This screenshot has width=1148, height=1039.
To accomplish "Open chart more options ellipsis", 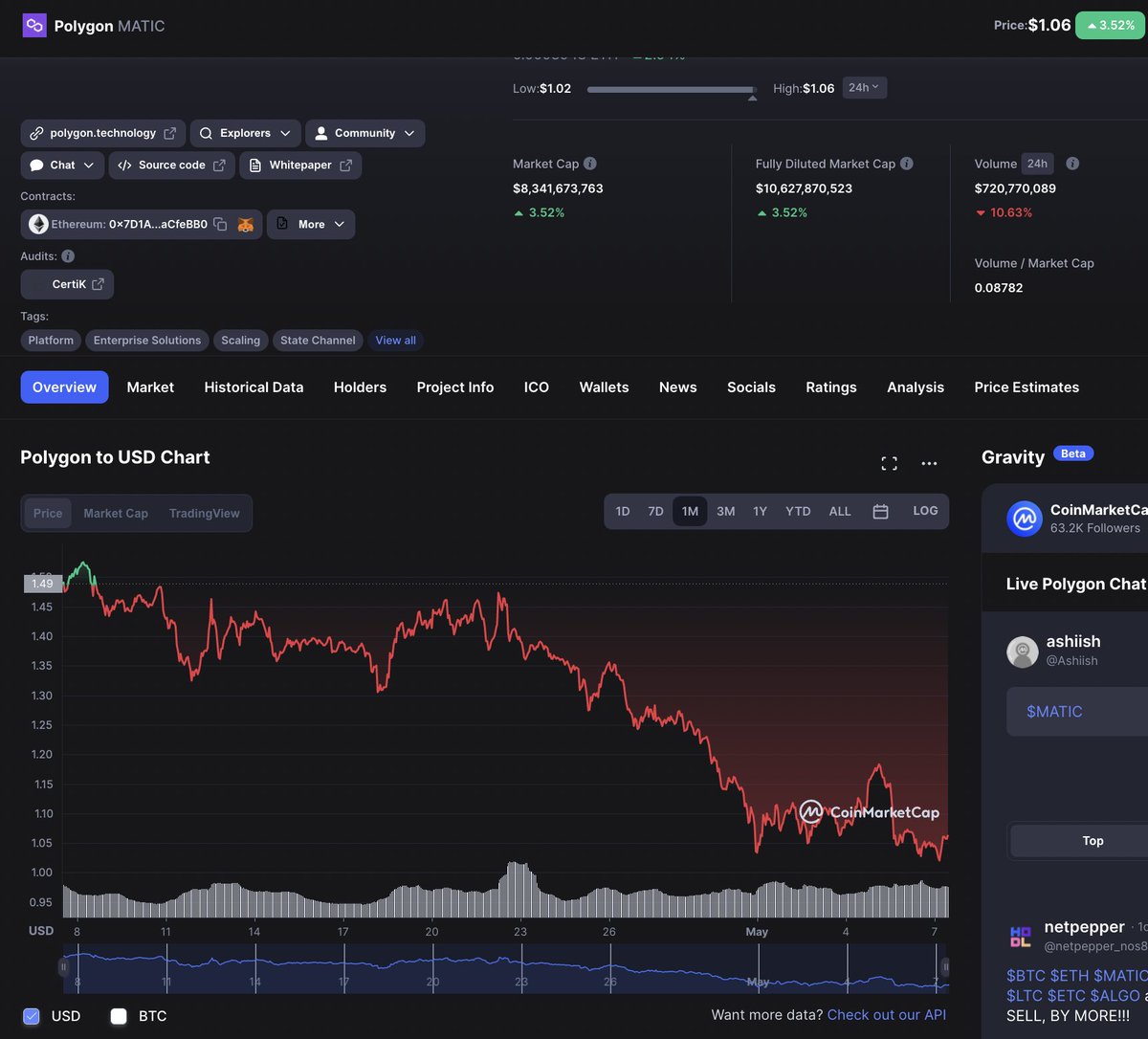I will 929,464.
